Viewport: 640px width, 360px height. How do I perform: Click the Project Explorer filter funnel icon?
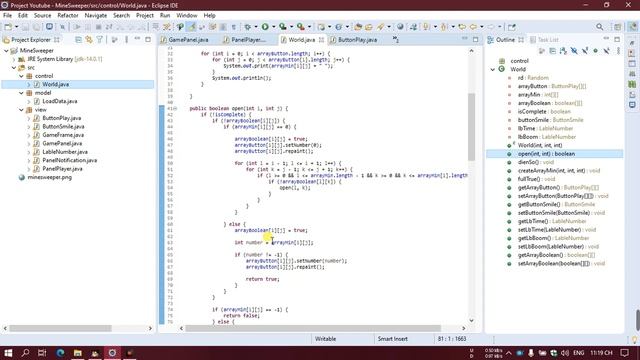pos(99,40)
